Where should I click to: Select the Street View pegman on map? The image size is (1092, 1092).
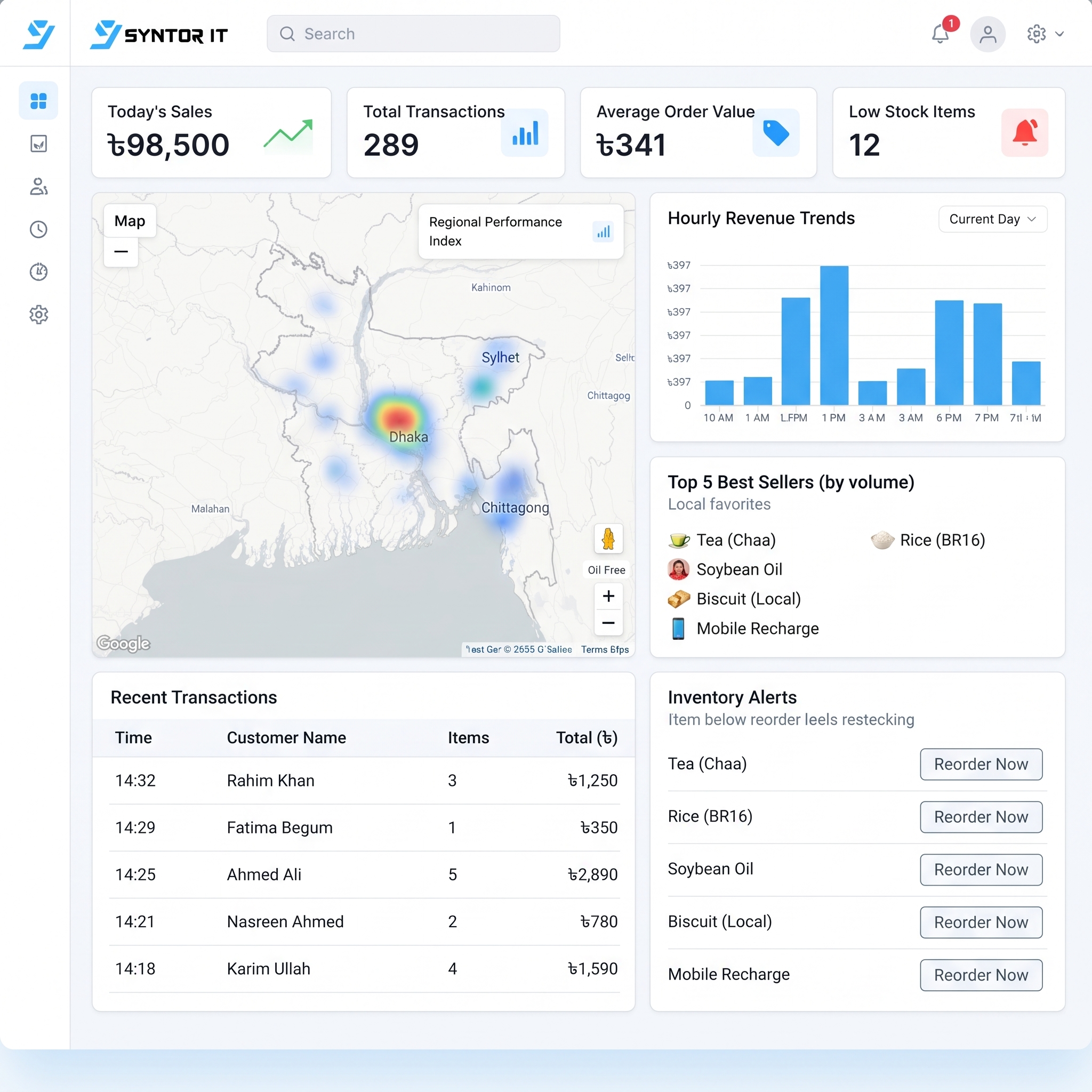(608, 539)
